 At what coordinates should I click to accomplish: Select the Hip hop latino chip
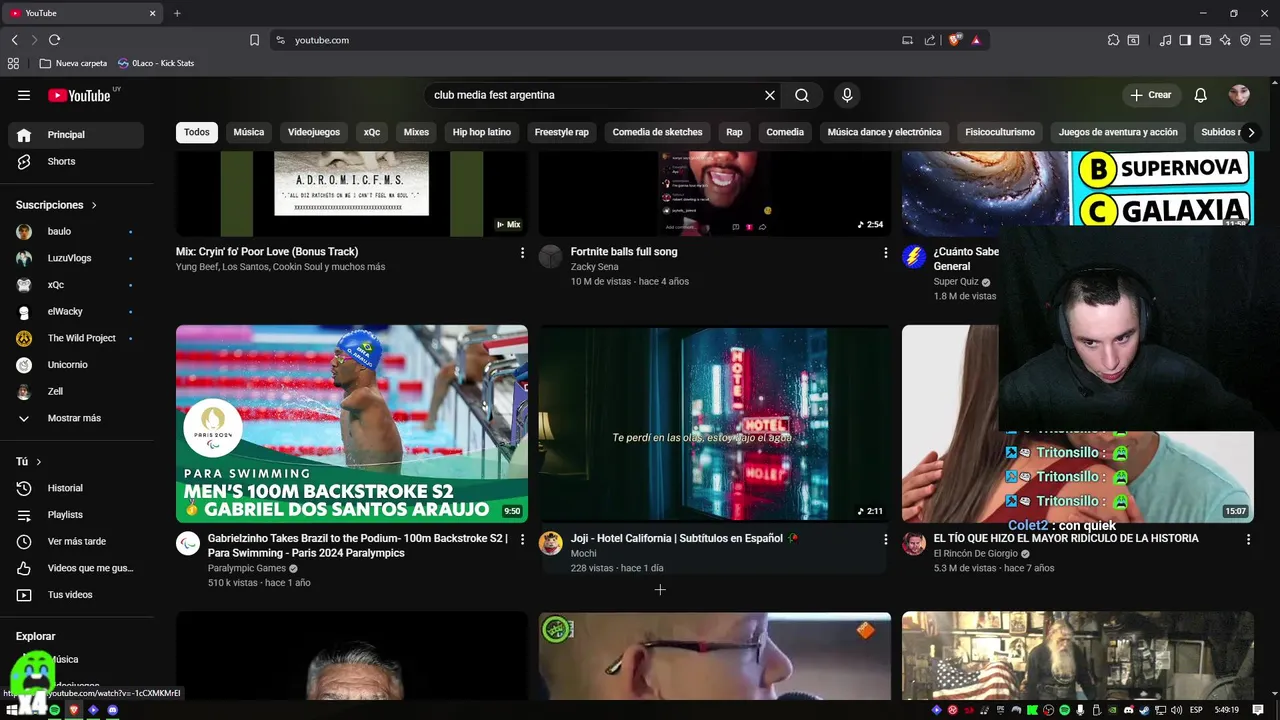(x=482, y=132)
